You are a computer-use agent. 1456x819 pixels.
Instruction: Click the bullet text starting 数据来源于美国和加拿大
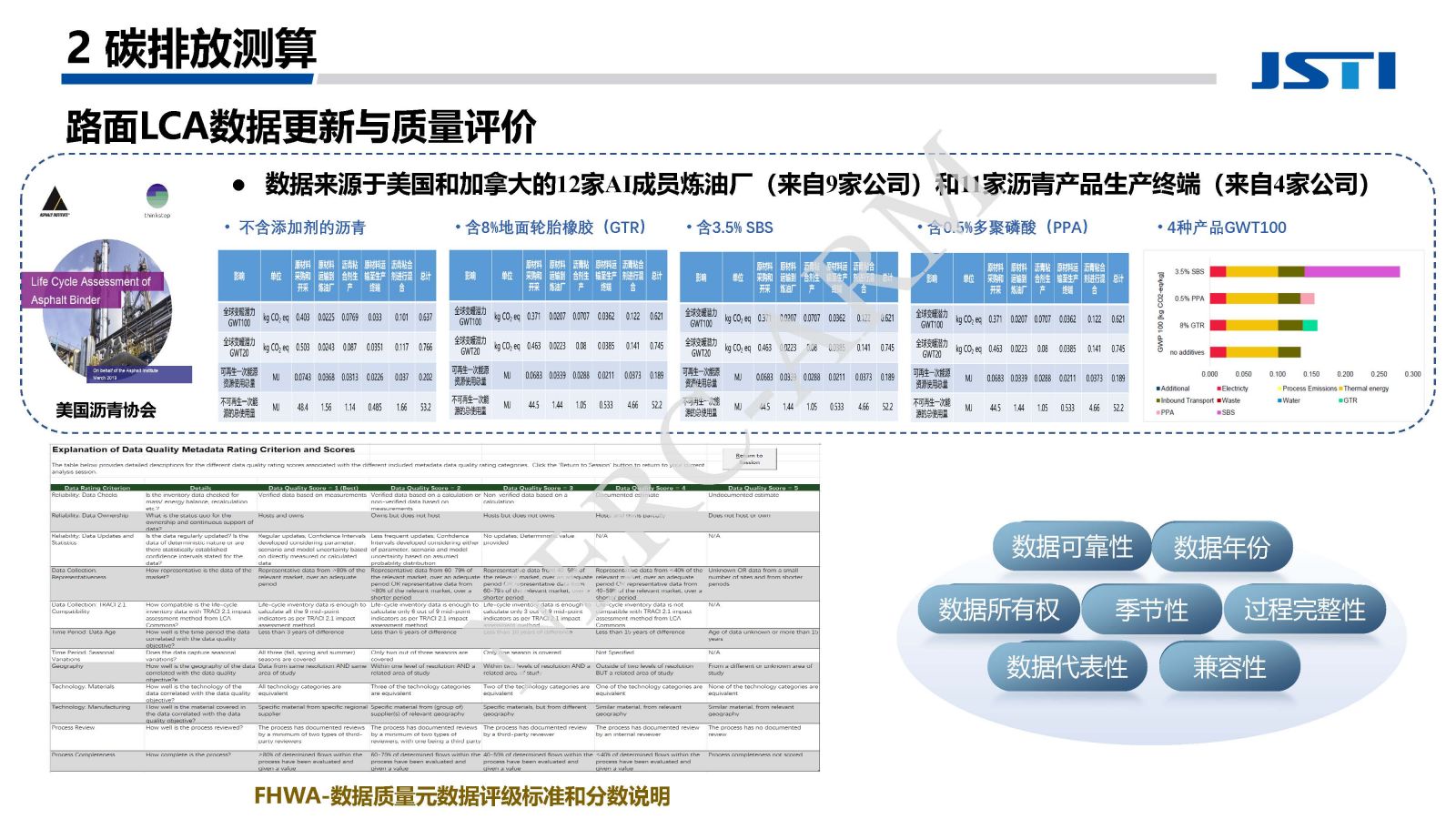[817, 185]
